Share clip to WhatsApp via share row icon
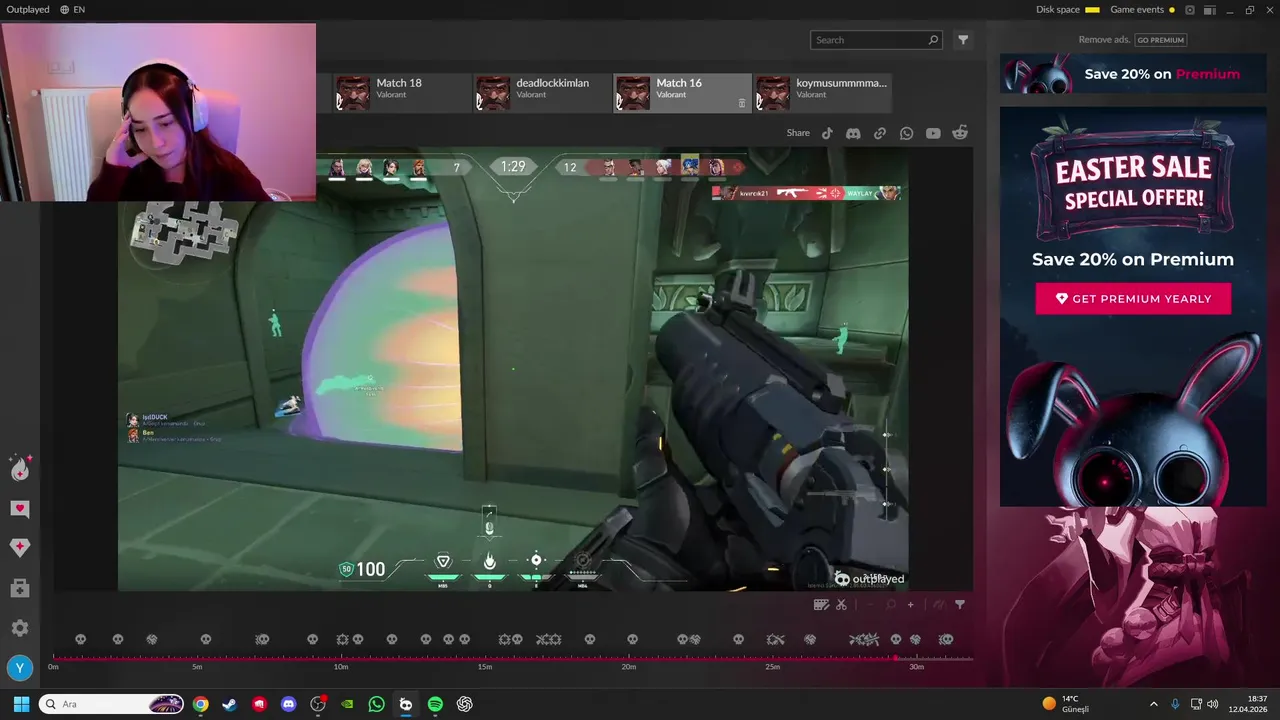1280x720 pixels. (906, 133)
